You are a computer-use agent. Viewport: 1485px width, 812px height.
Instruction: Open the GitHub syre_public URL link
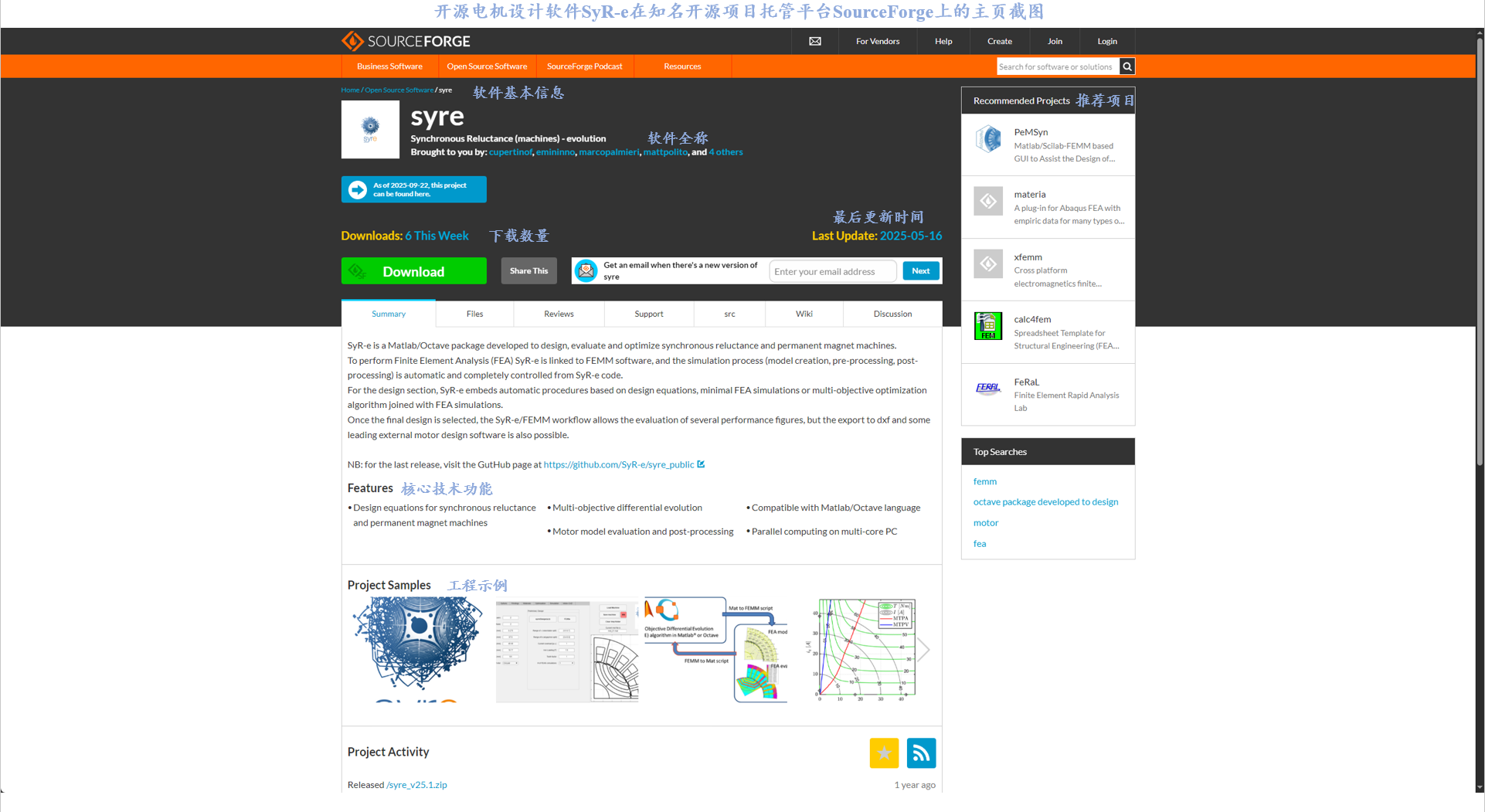618,464
